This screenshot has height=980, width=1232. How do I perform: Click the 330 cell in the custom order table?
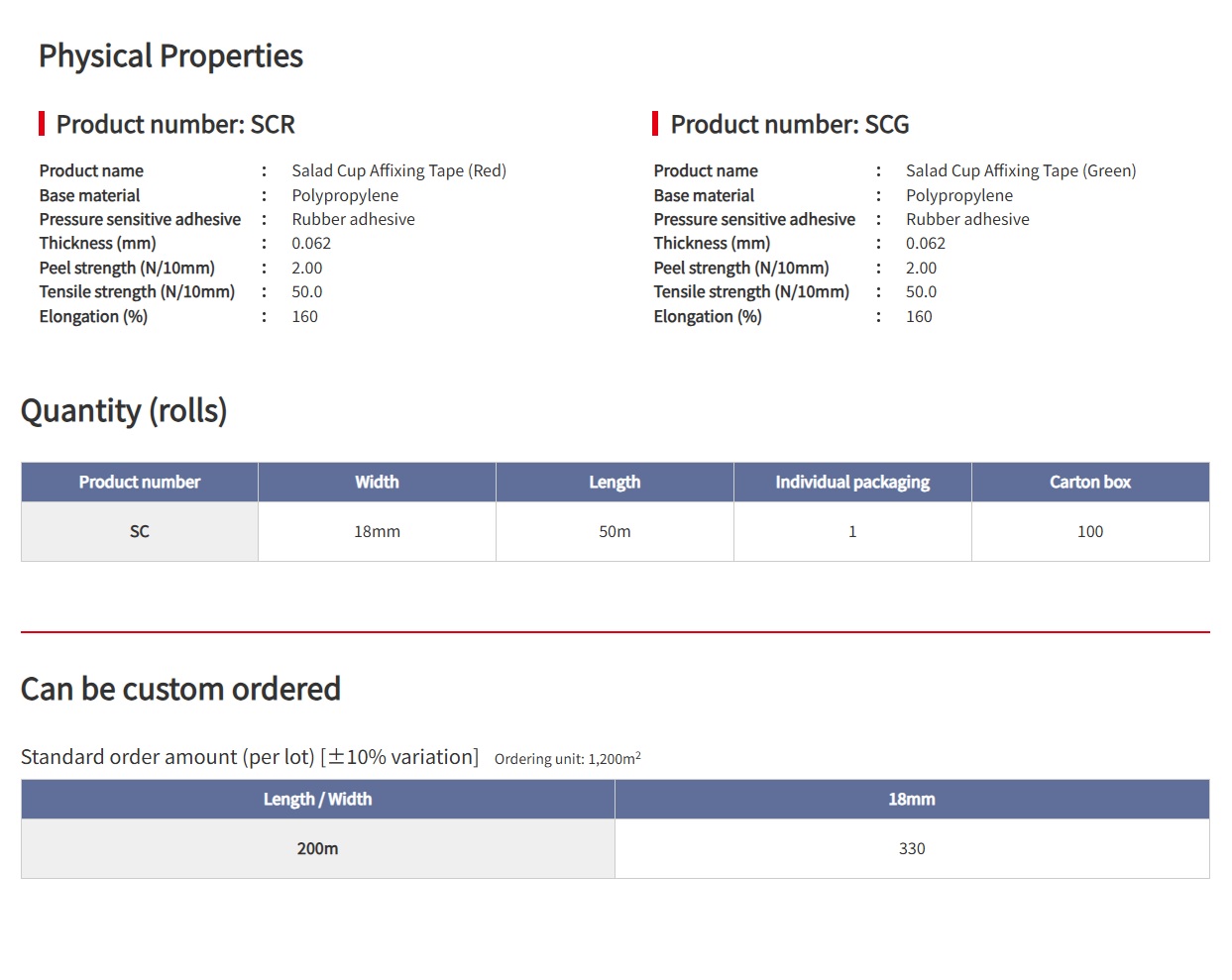pos(911,849)
